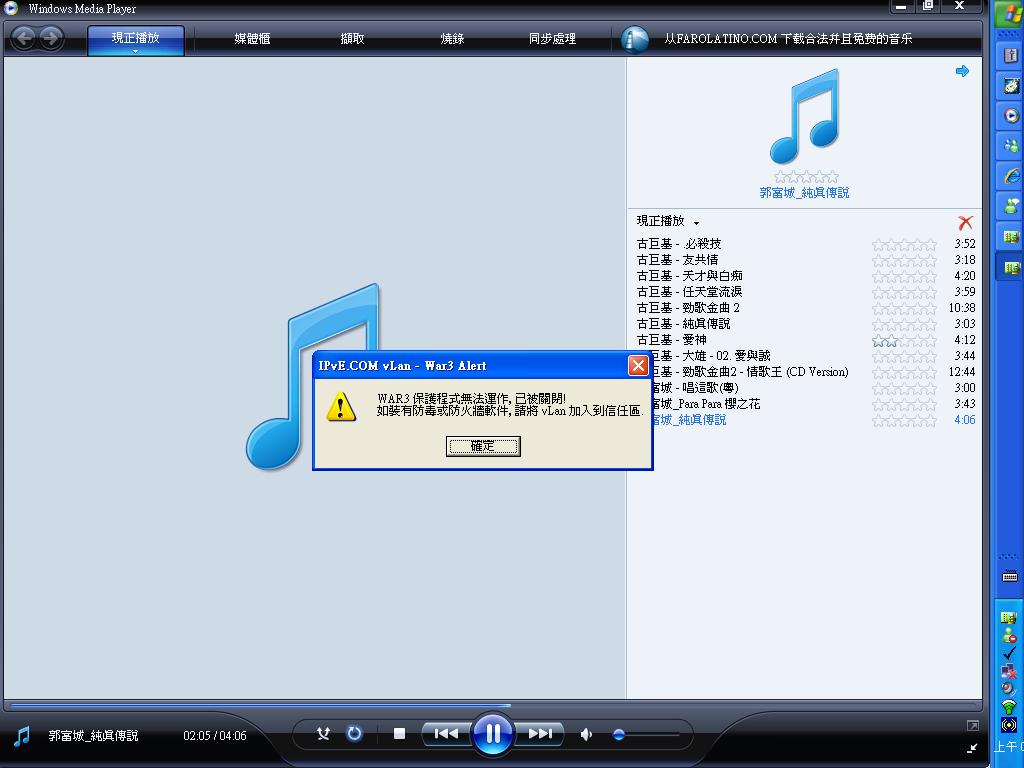Screen dimensions: 1024x768
Task: Click the 10:38 duration of 勁歌金曲 2
Action: 962,308
